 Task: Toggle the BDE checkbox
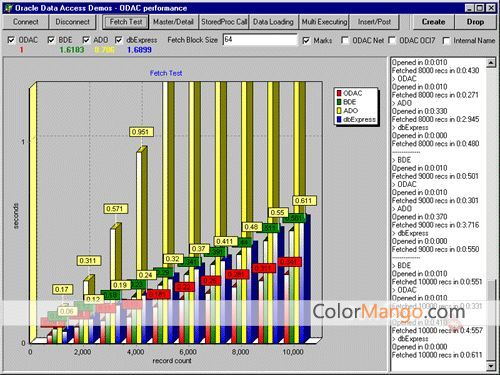(51, 40)
